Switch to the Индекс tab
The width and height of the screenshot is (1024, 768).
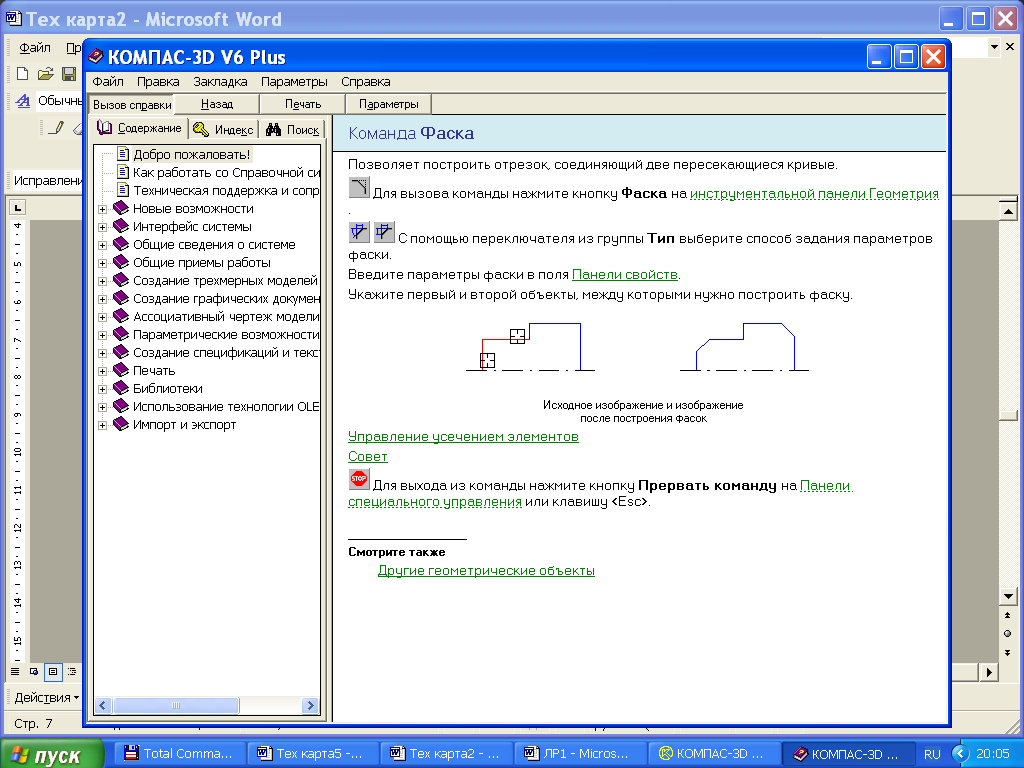coord(224,129)
